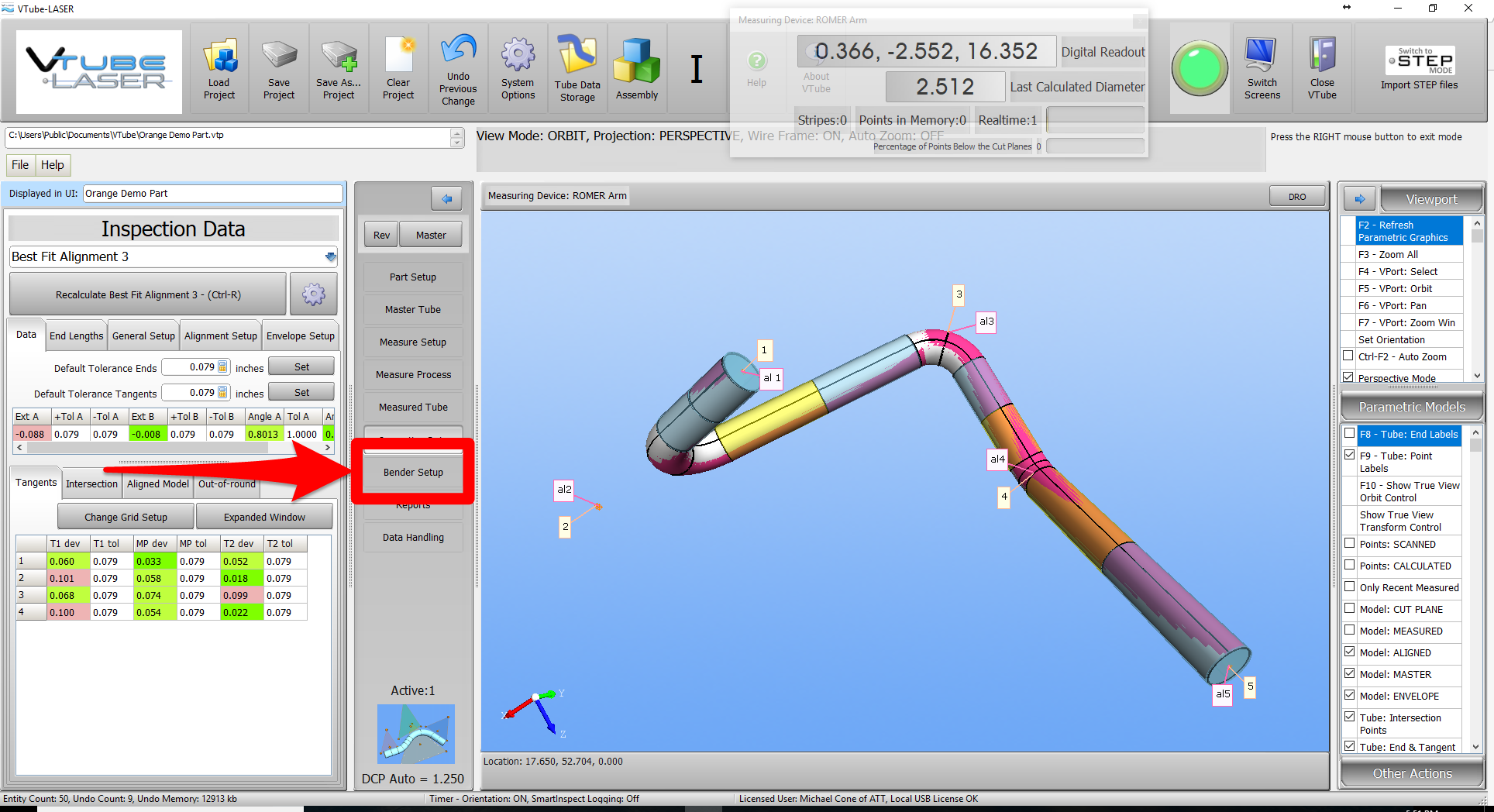1494x812 pixels.
Task: Open the File menu
Action: [x=20, y=164]
